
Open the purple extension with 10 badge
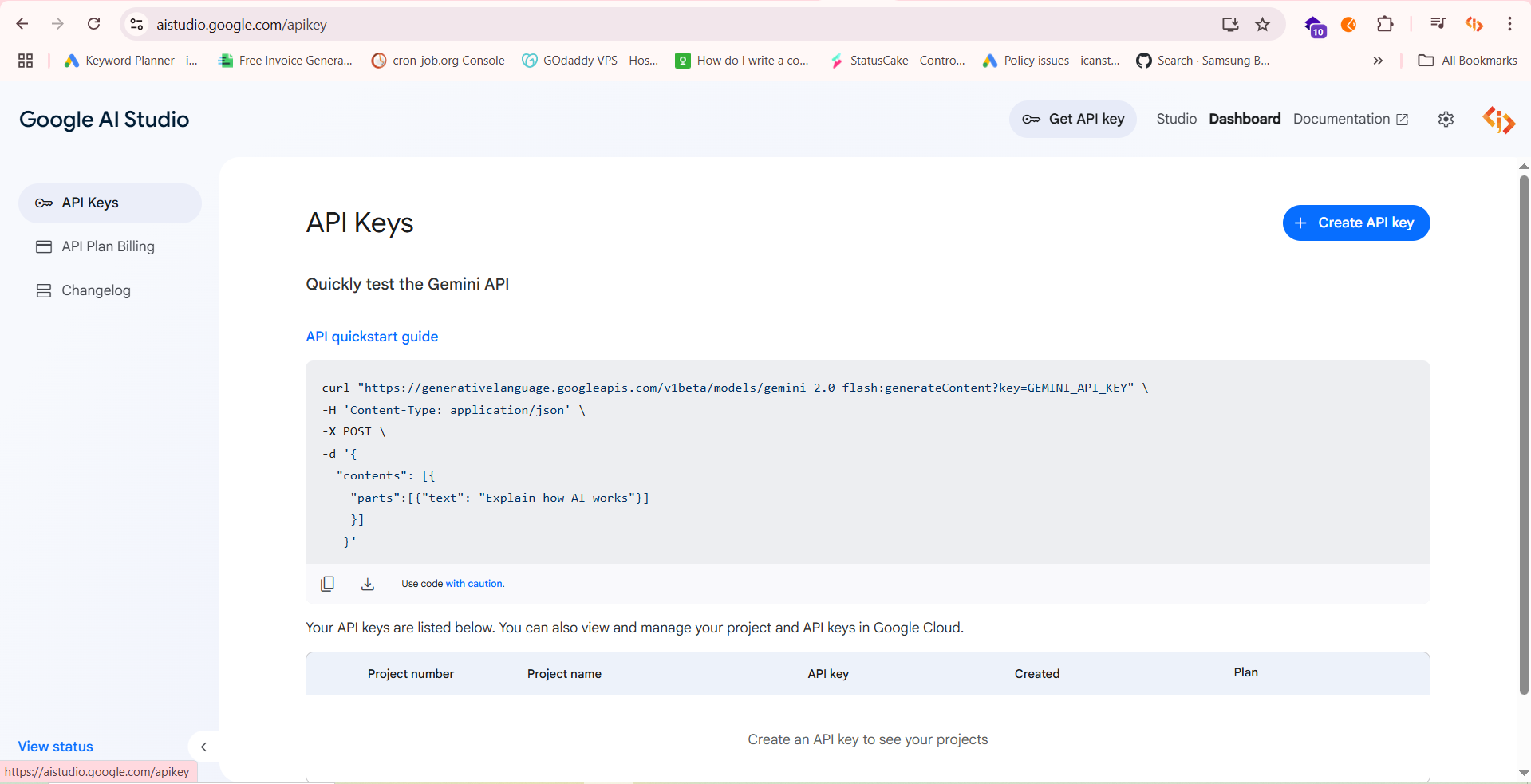click(x=1314, y=26)
